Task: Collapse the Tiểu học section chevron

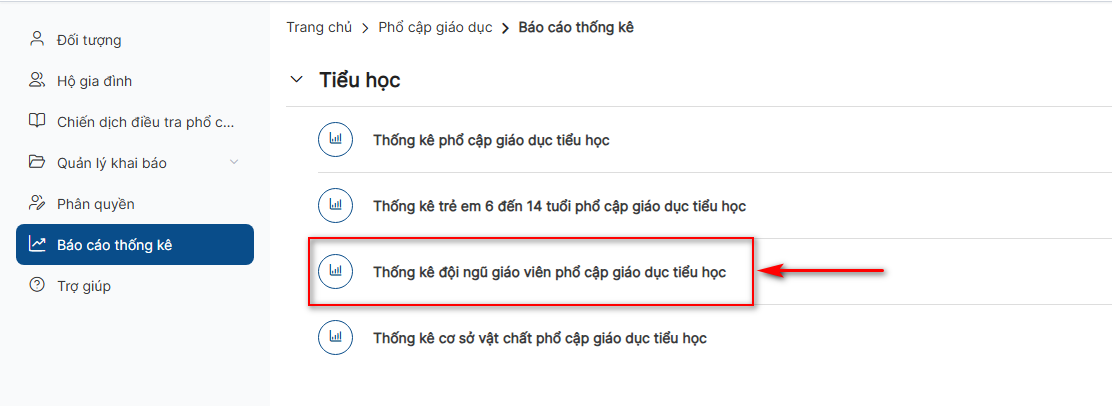Action: (296, 80)
